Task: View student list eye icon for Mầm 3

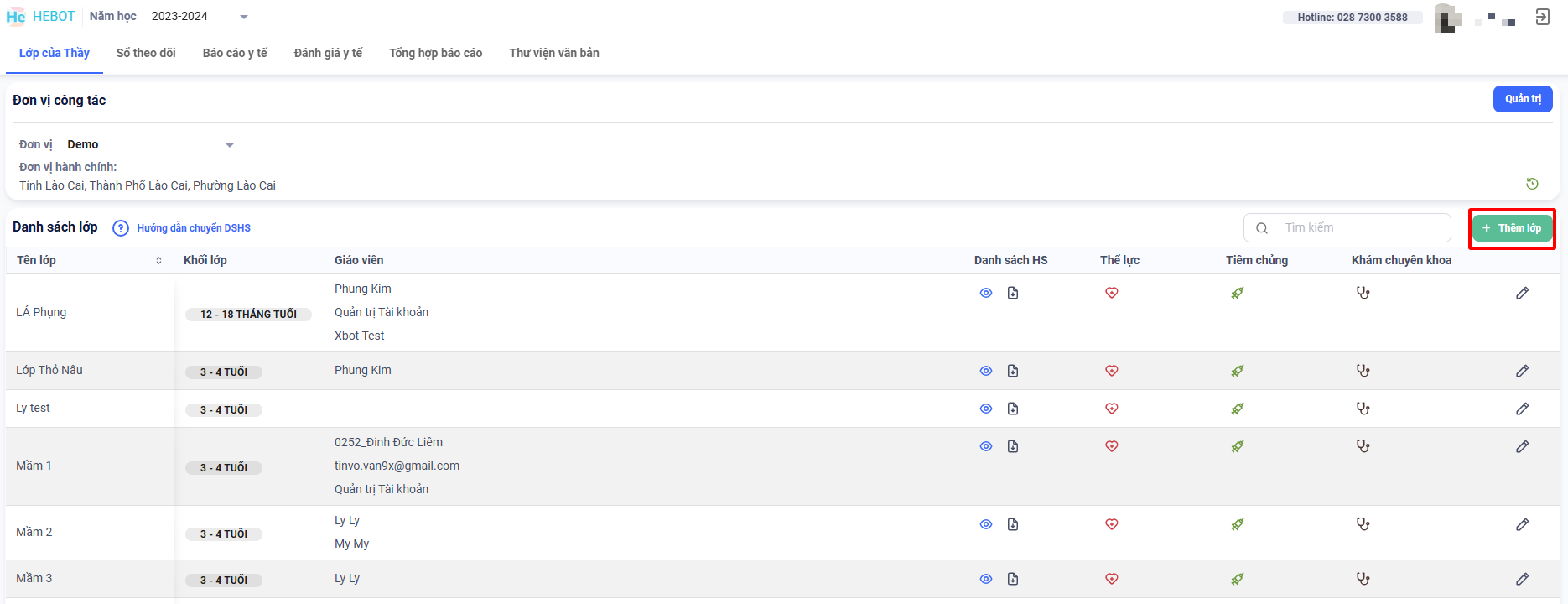Action: pyautogui.click(x=986, y=579)
